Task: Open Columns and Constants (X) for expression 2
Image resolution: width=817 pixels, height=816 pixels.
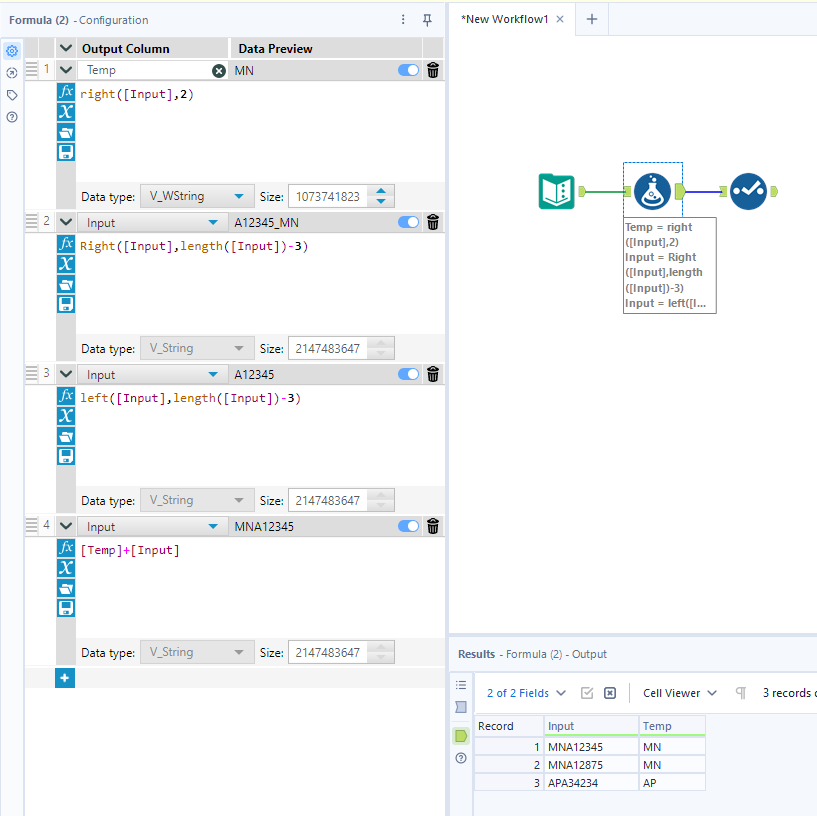Action: pos(66,264)
